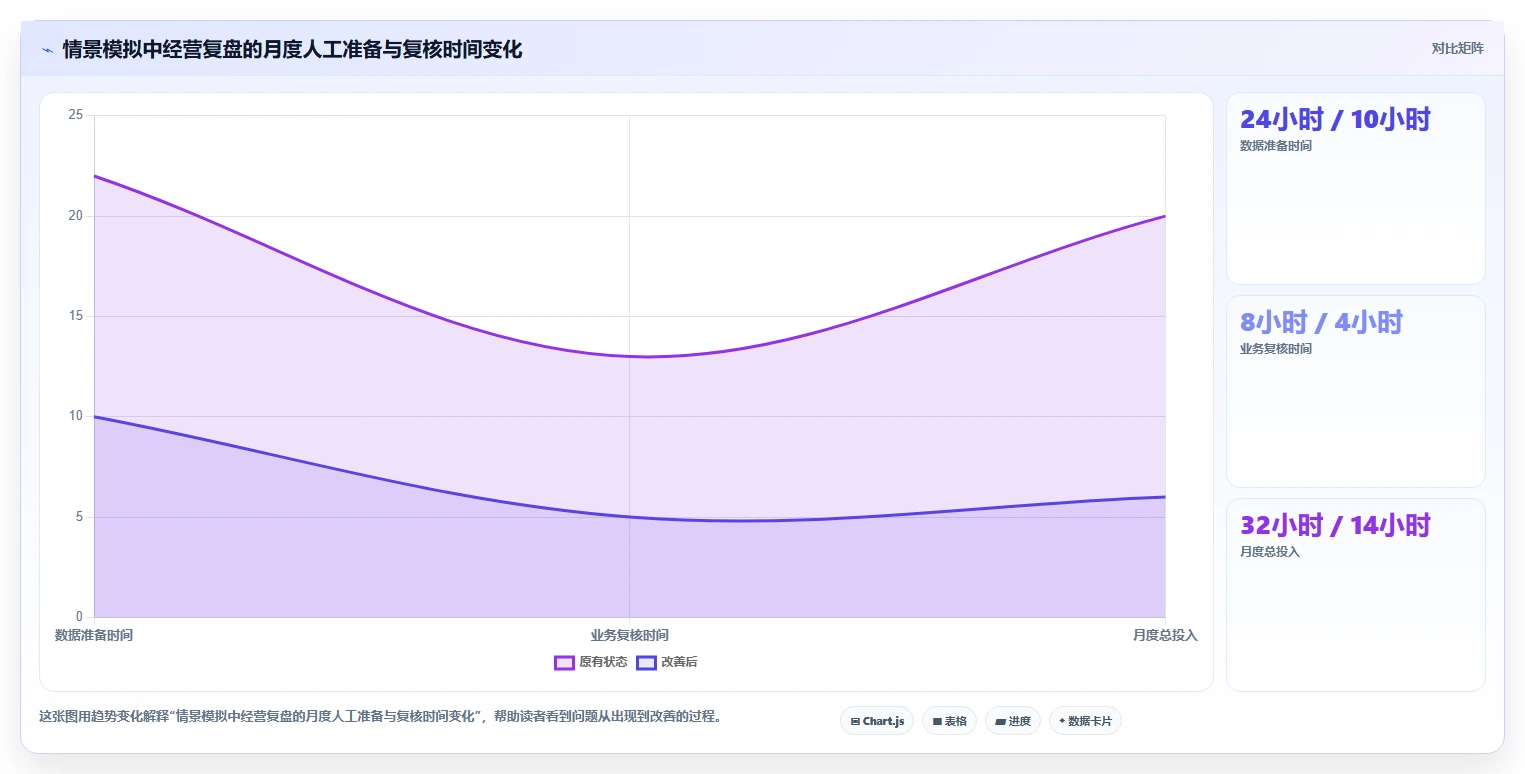The image size is (1525, 774).
Task: Open the 8小时 / 4小时 data card
Action: pyautogui.click(x=1356, y=391)
